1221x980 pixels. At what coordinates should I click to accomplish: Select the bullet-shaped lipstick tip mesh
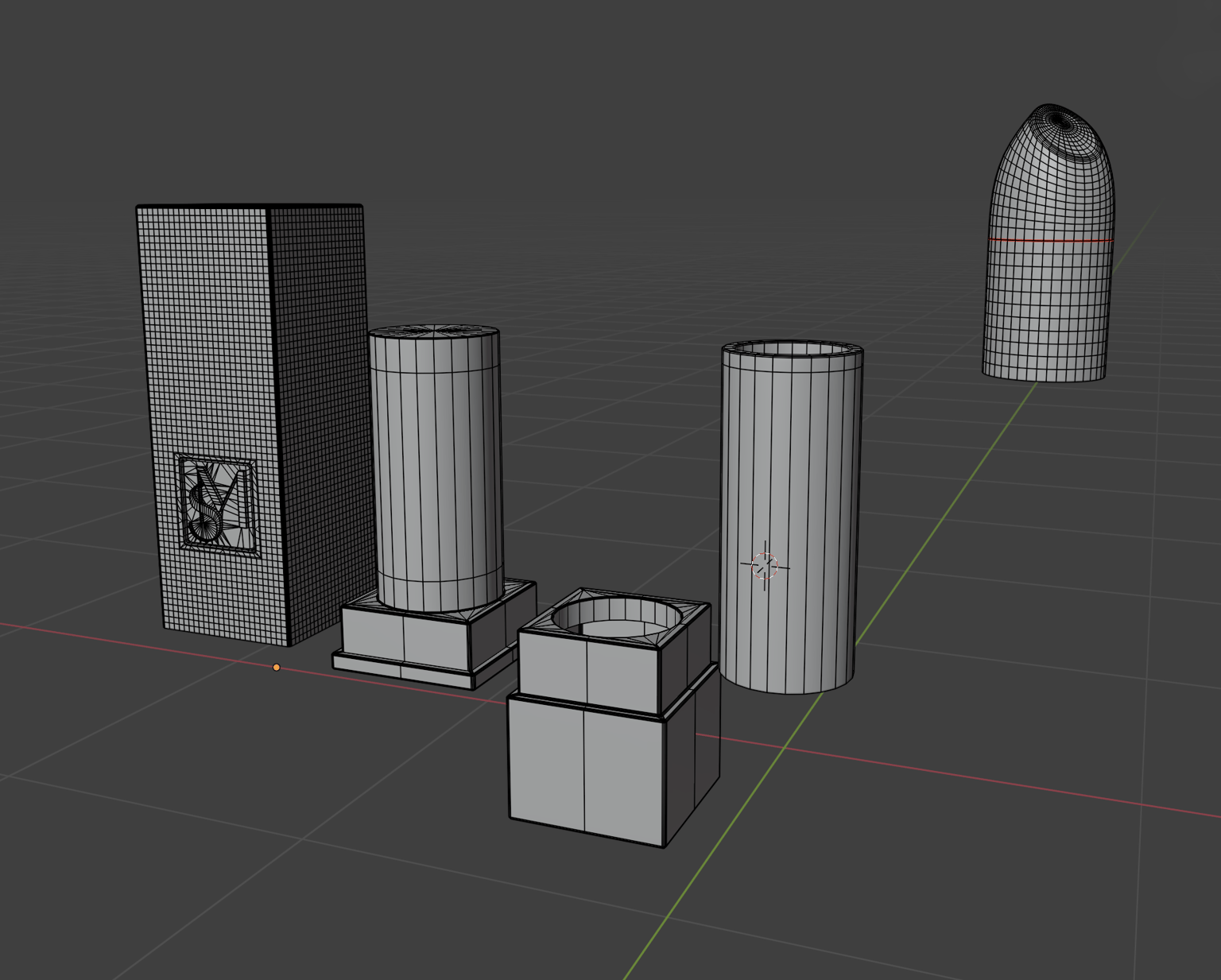1049,242
